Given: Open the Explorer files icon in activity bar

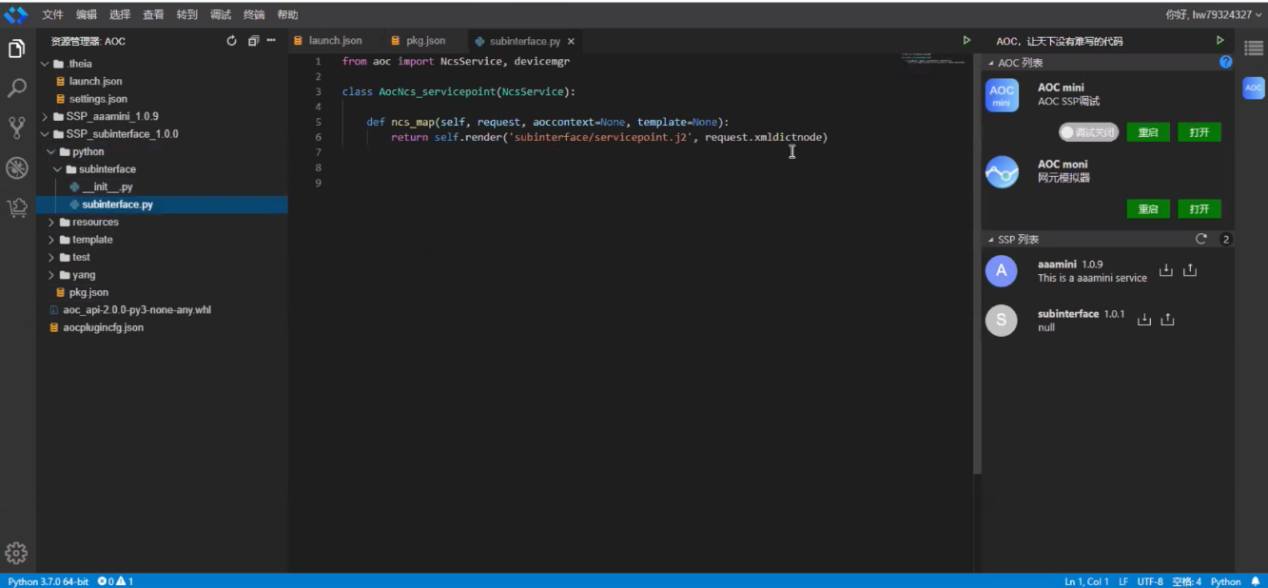Looking at the screenshot, I should coord(16,49).
